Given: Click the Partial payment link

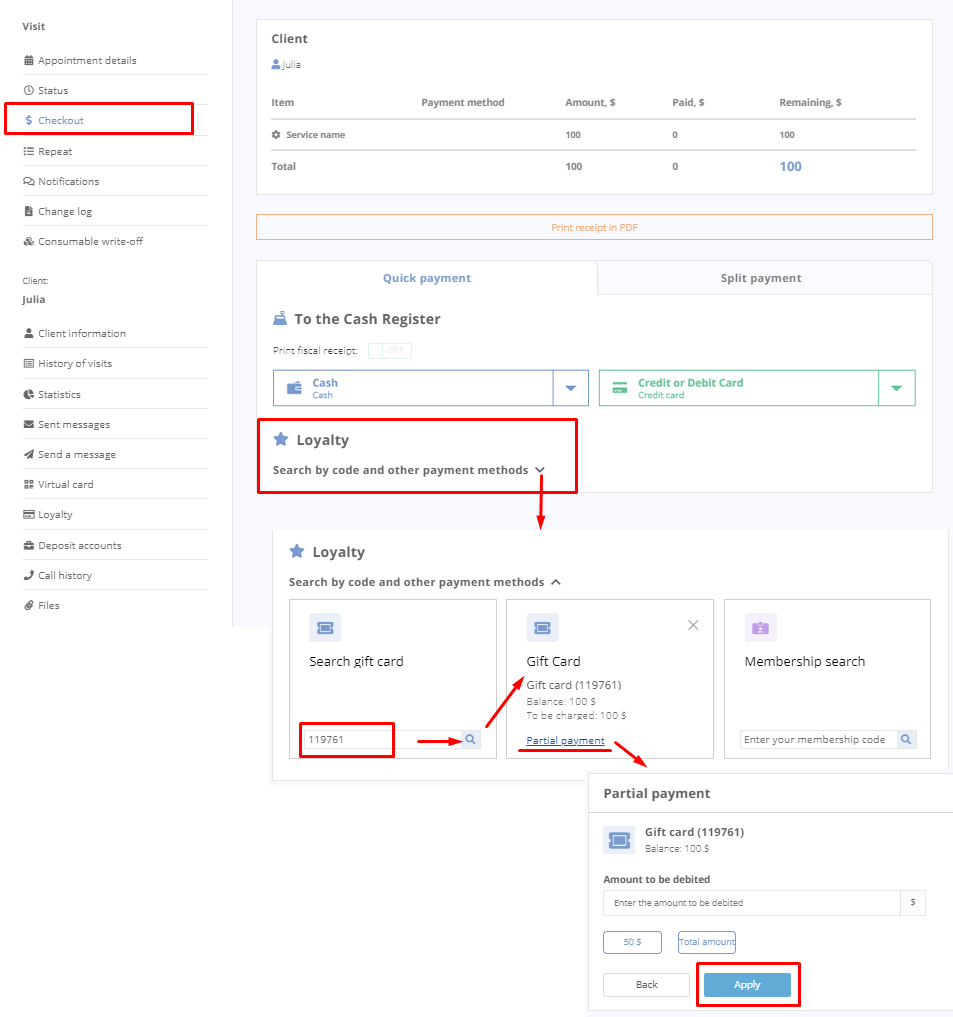Looking at the screenshot, I should coord(565,741).
